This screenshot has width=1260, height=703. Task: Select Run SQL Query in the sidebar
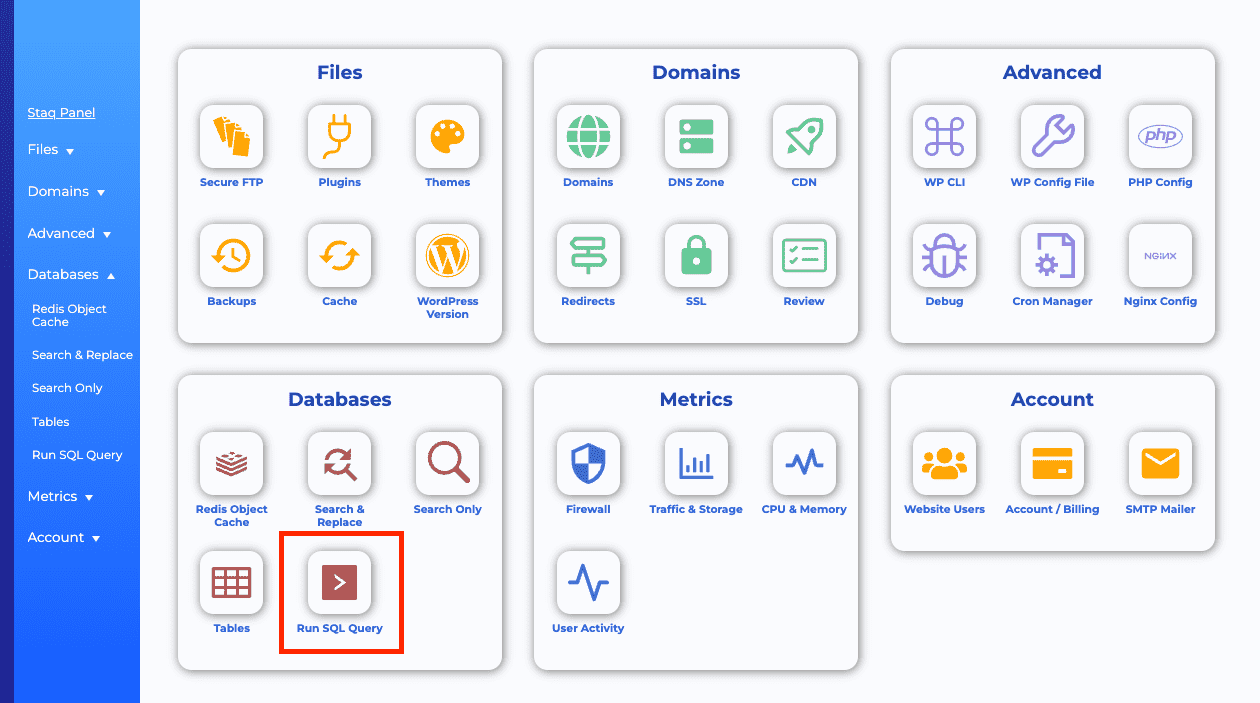click(78, 454)
